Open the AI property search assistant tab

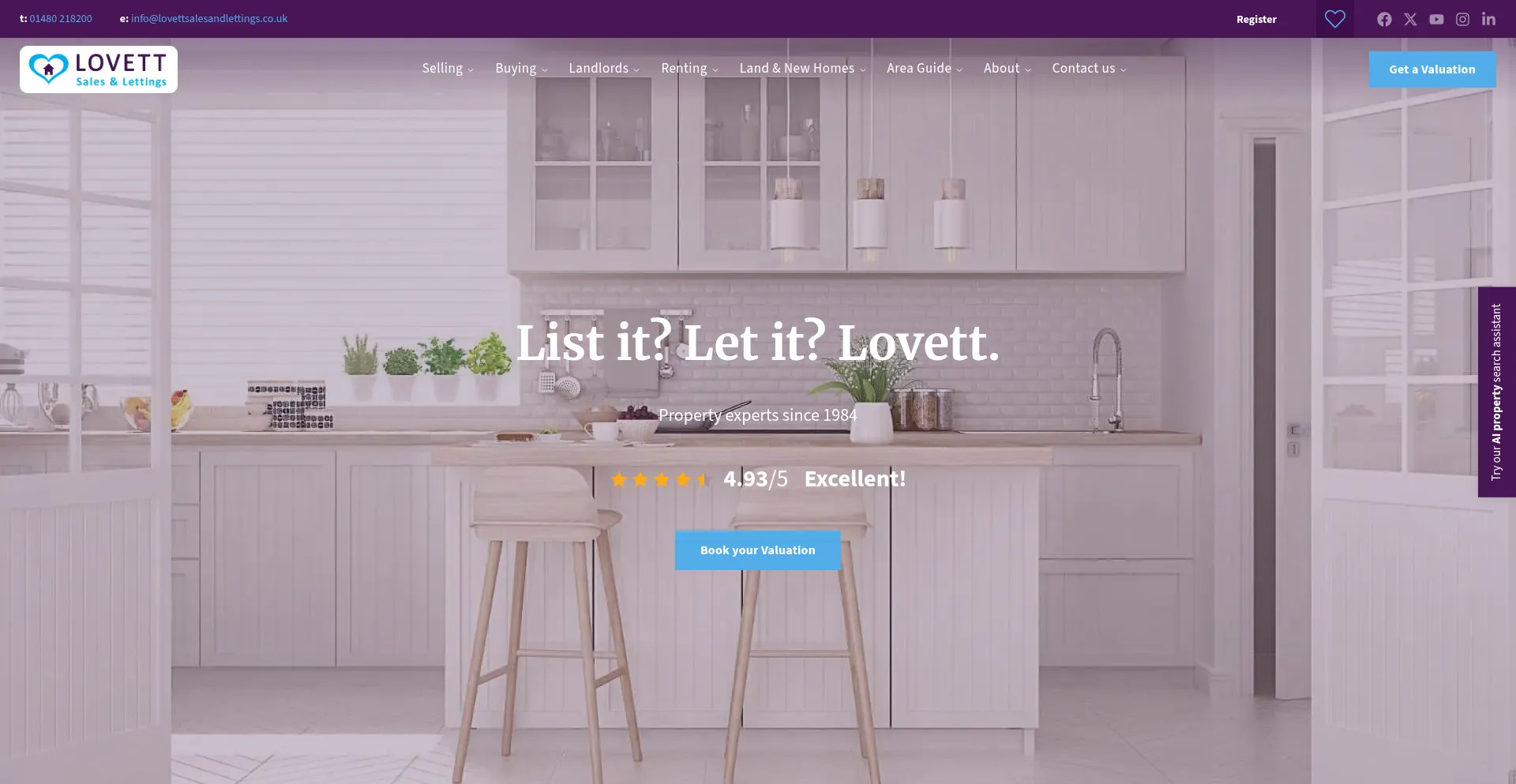click(x=1497, y=392)
